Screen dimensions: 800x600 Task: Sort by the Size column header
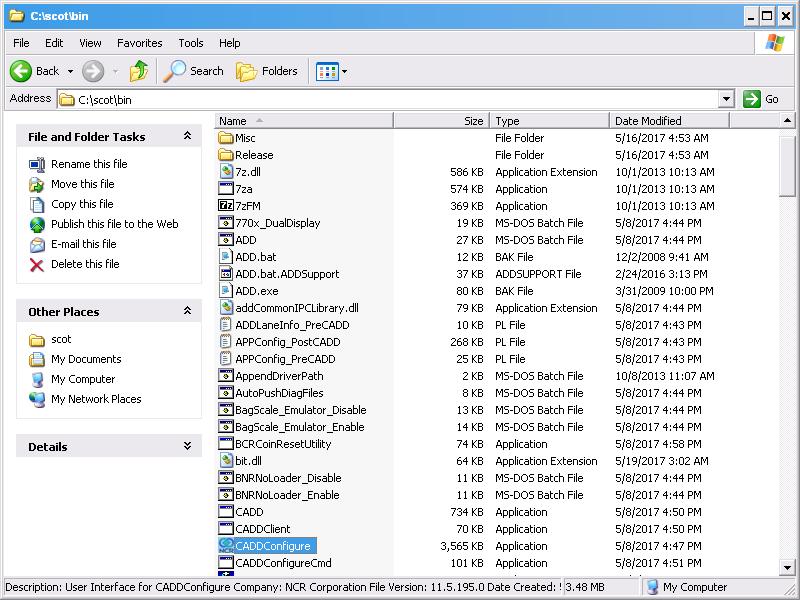pos(442,121)
